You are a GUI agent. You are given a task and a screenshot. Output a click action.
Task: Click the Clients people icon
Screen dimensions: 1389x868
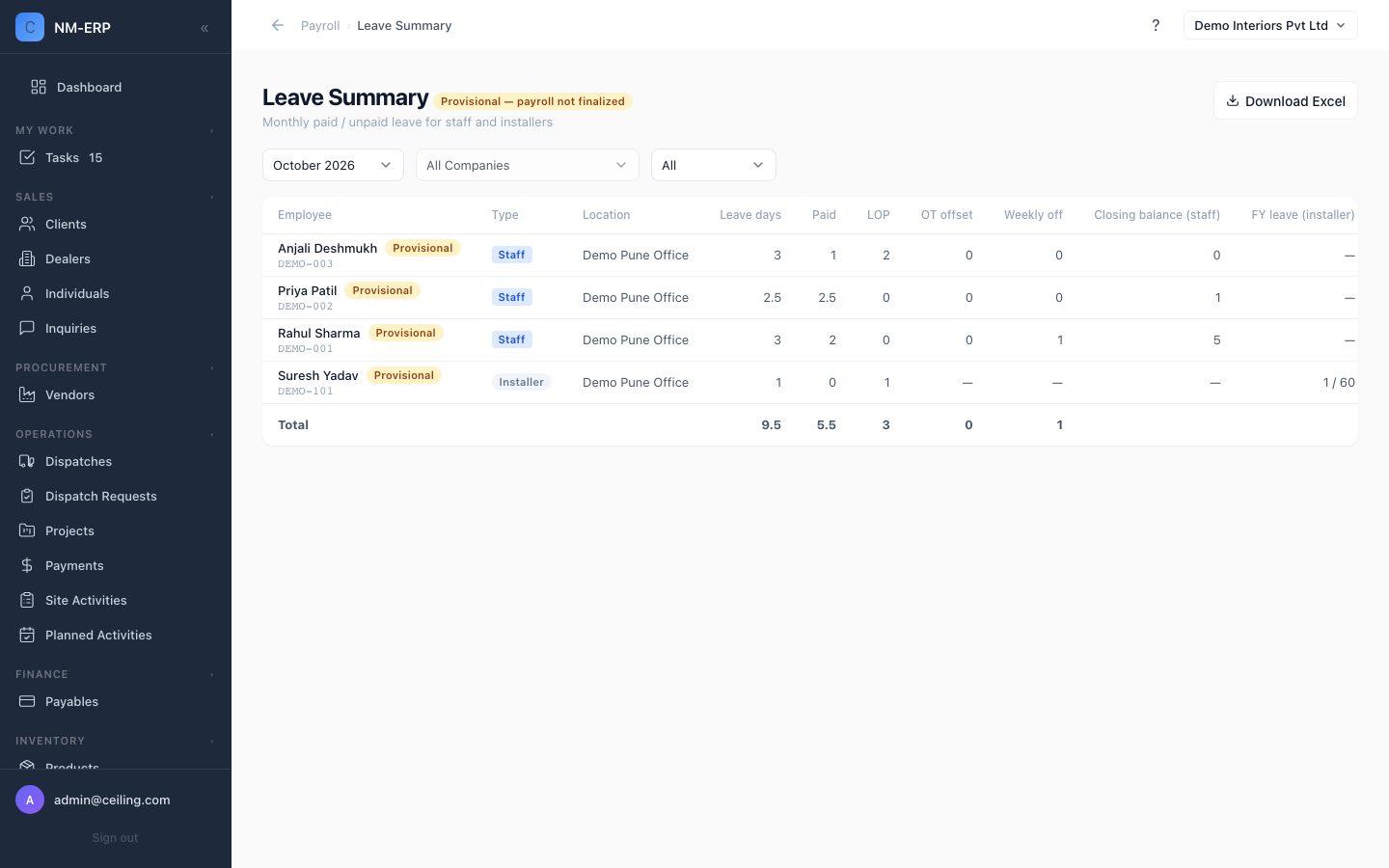(x=27, y=224)
